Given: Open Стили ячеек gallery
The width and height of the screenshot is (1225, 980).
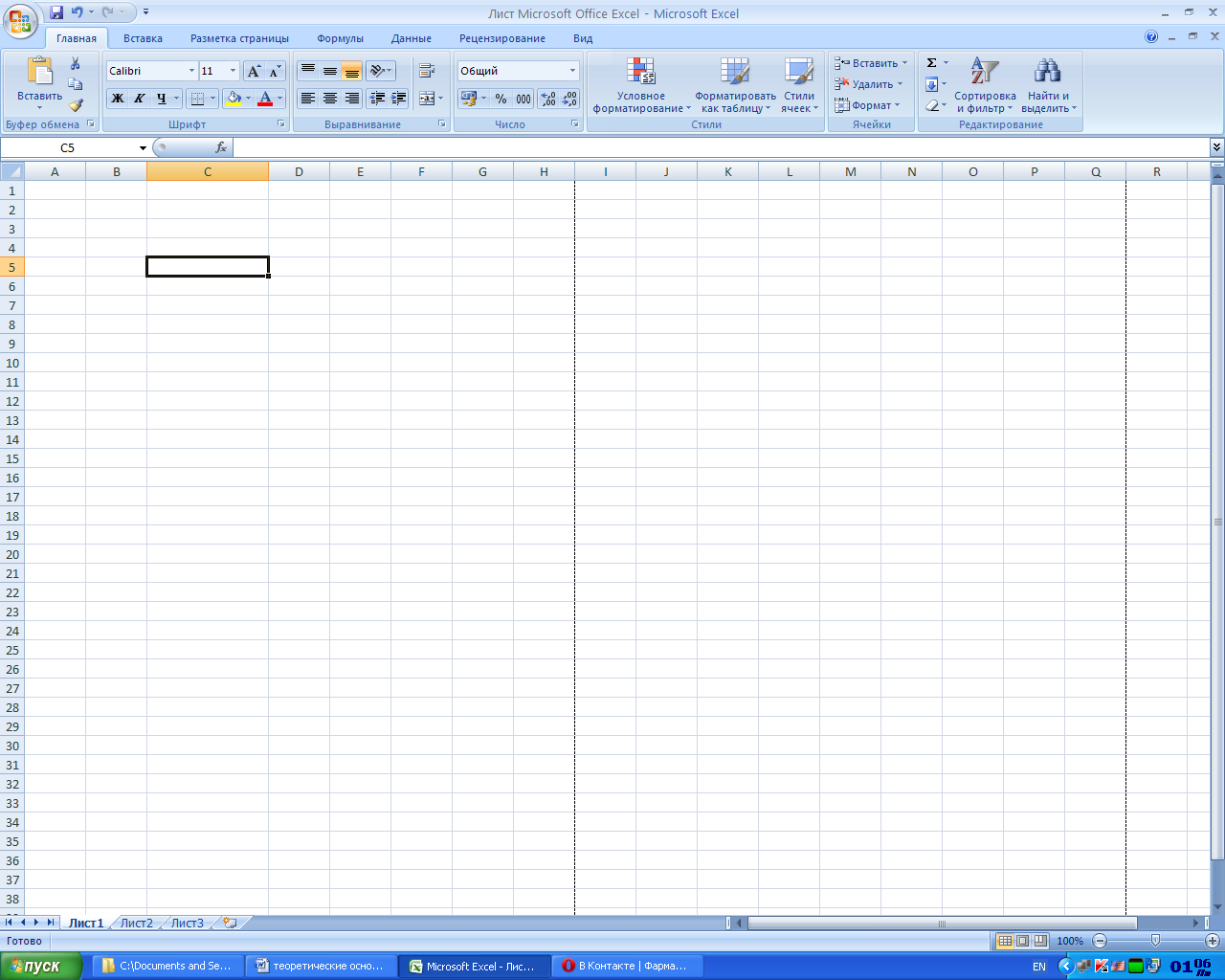Looking at the screenshot, I should [x=799, y=84].
